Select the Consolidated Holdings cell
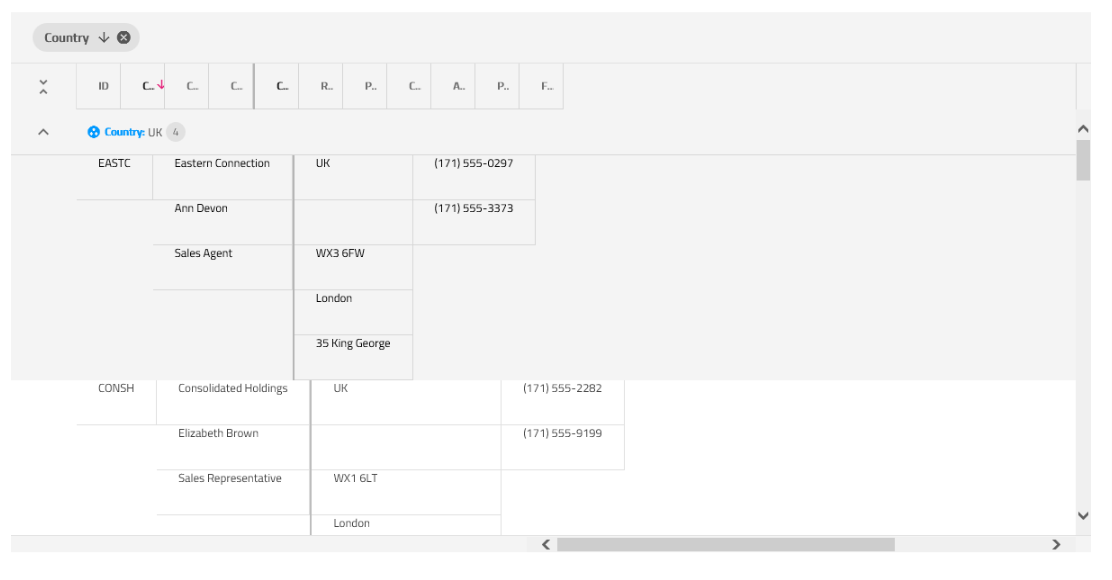The width and height of the screenshot is (1112, 580). tap(233, 403)
